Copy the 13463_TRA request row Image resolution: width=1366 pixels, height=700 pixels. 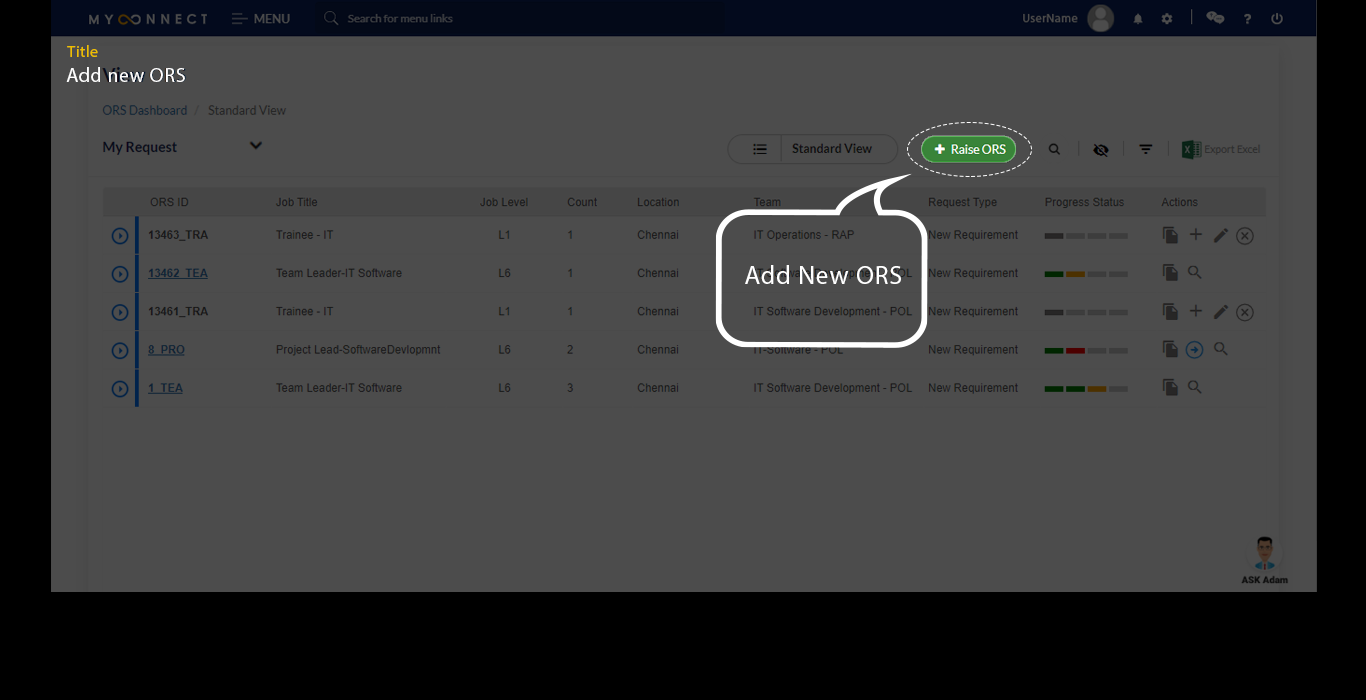click(1170, 235)
